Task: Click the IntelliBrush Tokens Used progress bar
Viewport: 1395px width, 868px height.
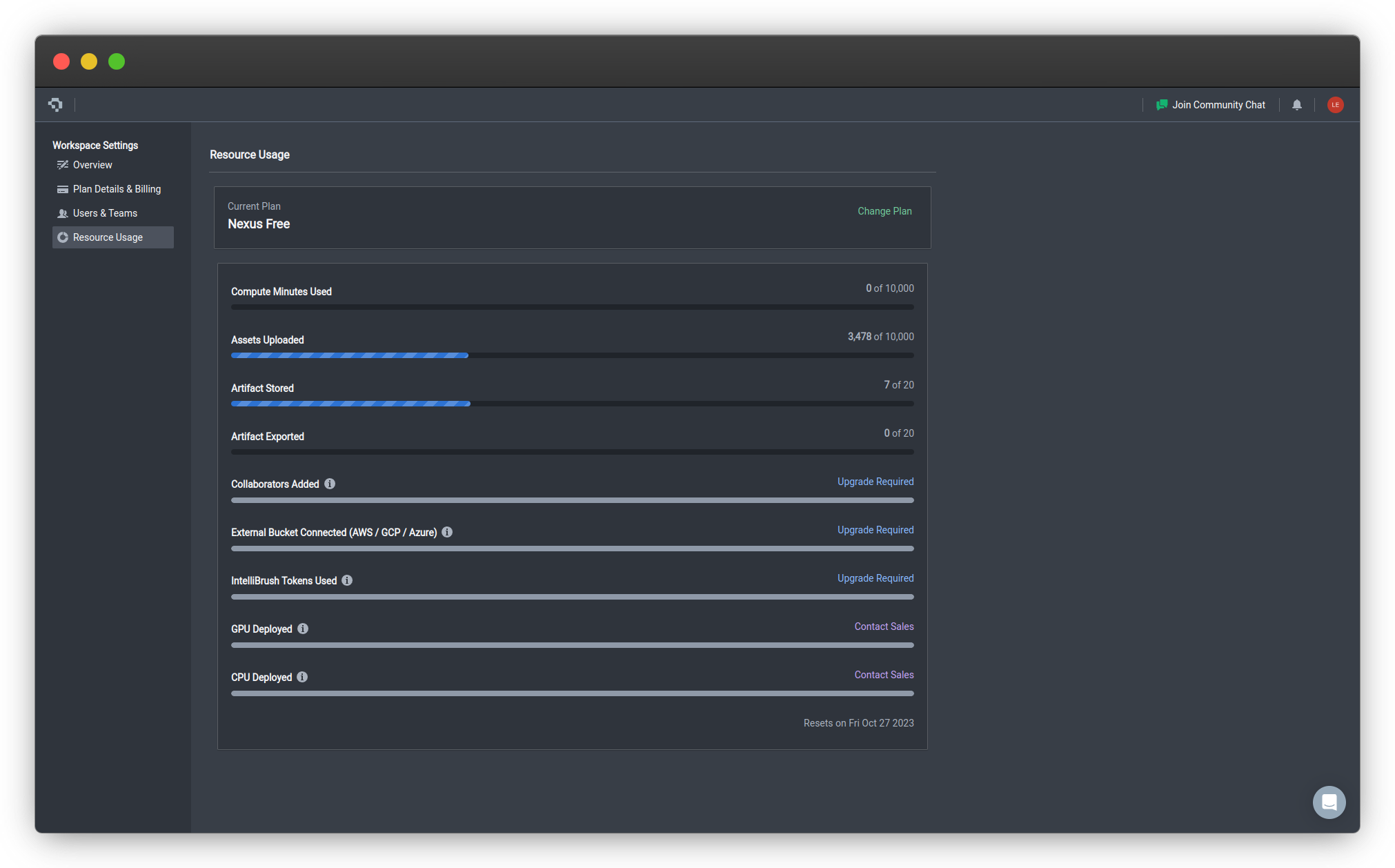Action: pos(573,597)
